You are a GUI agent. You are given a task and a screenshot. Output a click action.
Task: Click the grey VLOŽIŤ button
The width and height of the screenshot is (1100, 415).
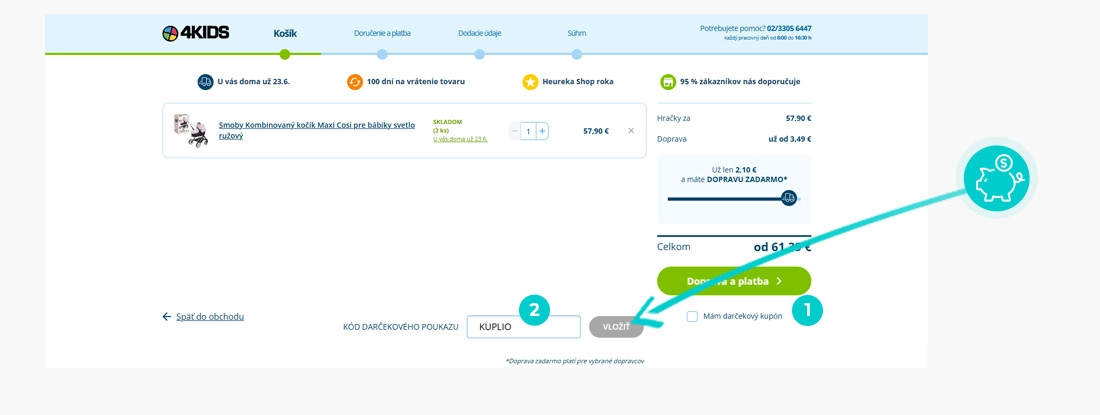tap(617, 327)
